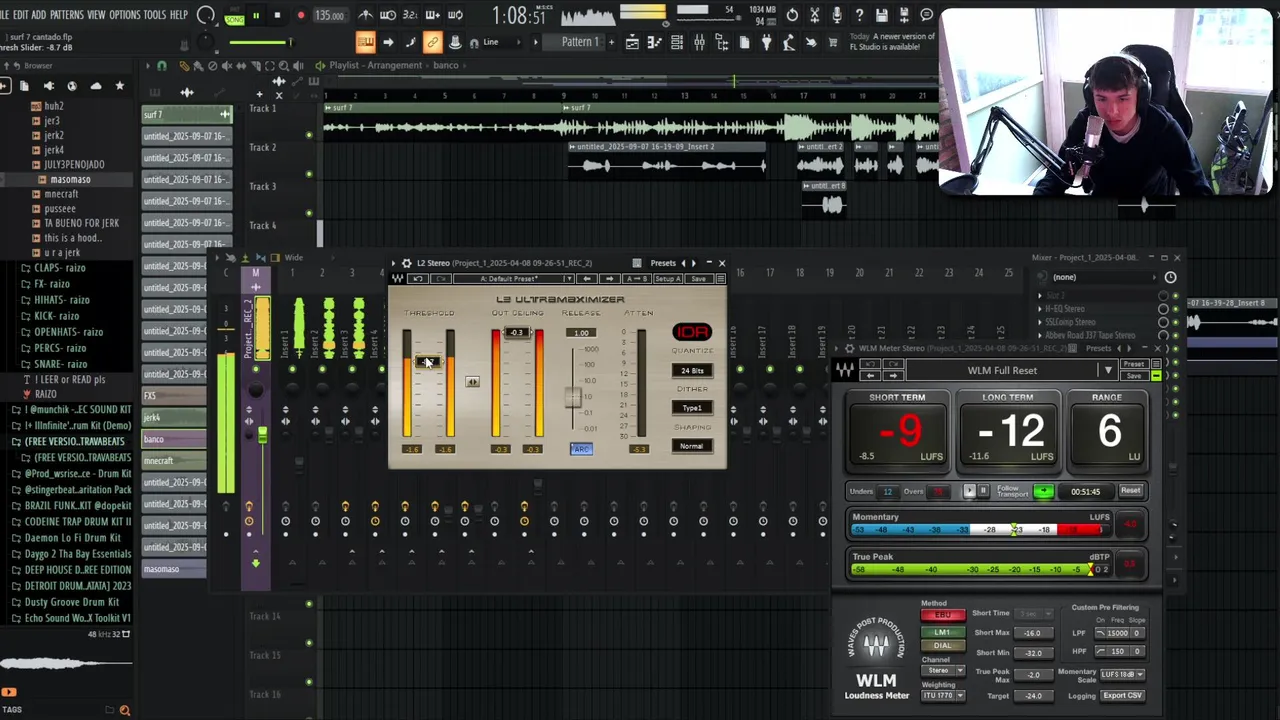Click the L2 threshold/ceiling link arrows button
1280x720 pixels.
pos(472,382)
